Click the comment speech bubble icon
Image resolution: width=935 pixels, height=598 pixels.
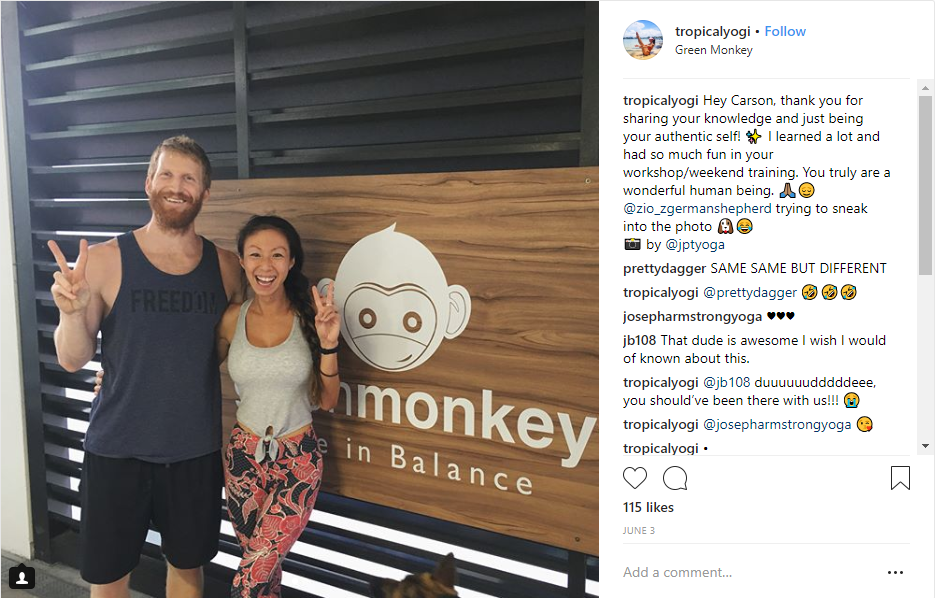675,478
